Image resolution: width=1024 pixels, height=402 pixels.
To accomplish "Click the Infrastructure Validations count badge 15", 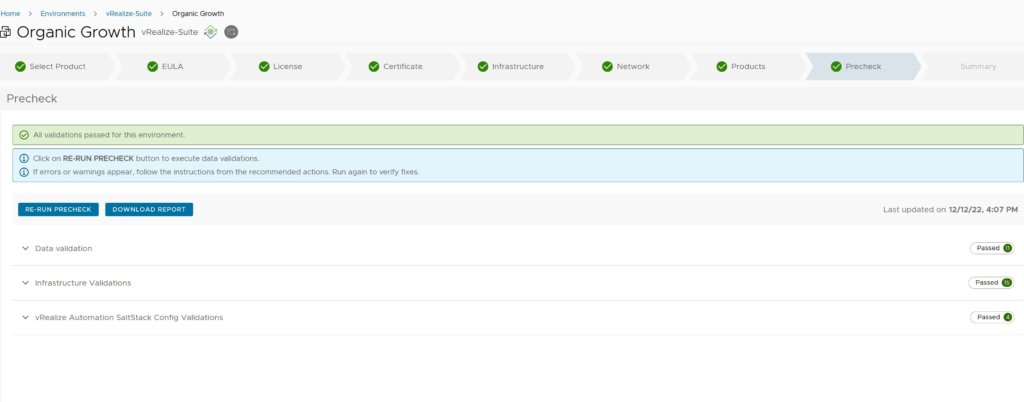I will pos(1006,283).
